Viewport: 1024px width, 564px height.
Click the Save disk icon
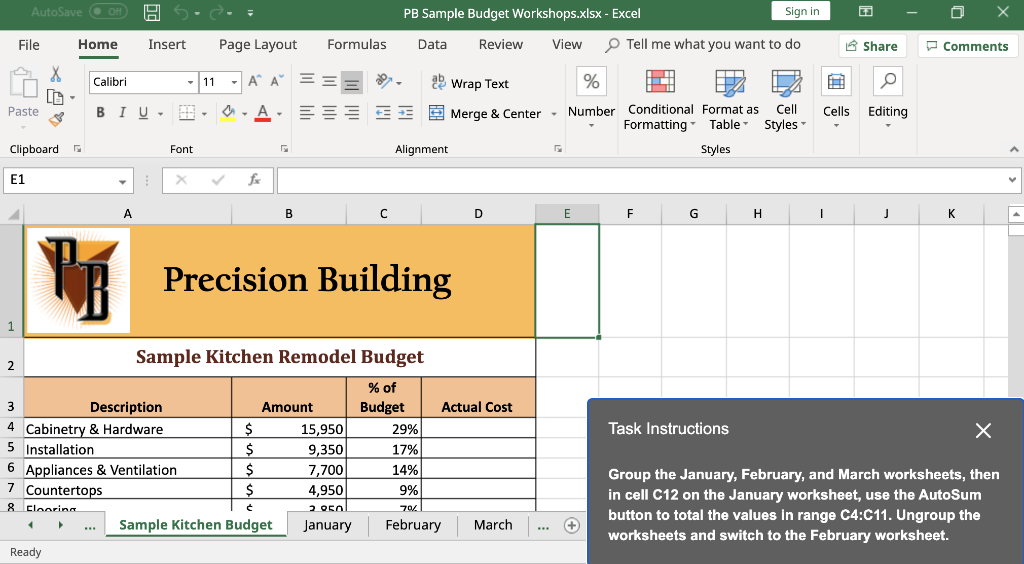point(152,12)
